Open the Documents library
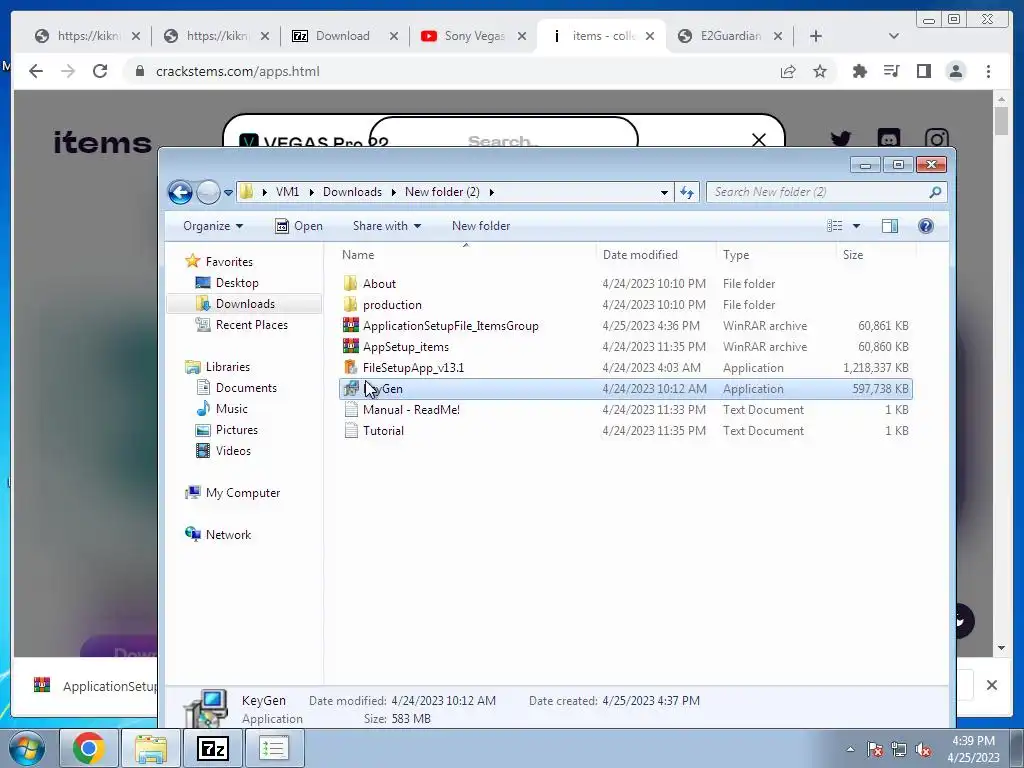Image resolution: width=1024 pixels, height=768 pixels. (246, 388)
